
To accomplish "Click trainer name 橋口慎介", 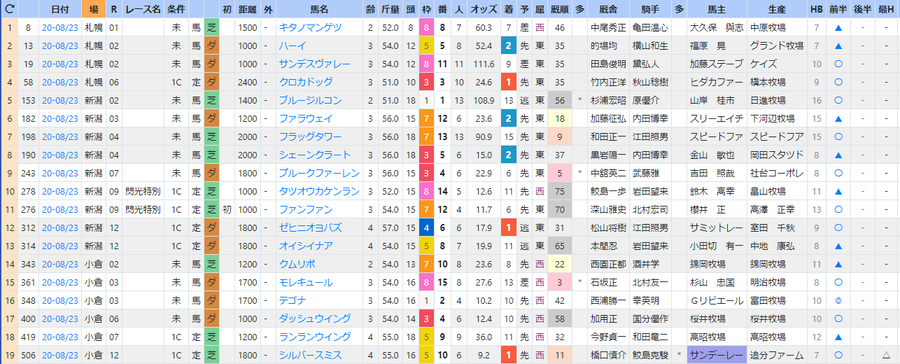I will tap(607, 355).
